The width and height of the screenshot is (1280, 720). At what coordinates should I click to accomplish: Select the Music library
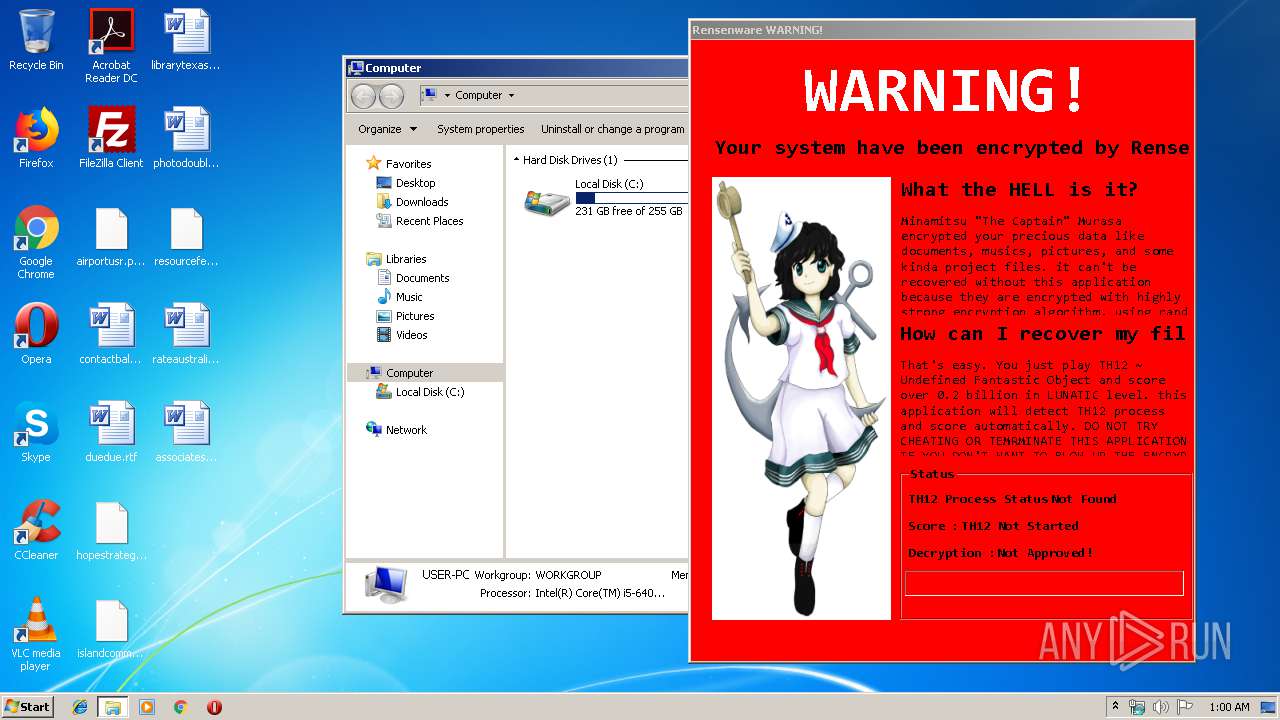click(x=400, y=297)
